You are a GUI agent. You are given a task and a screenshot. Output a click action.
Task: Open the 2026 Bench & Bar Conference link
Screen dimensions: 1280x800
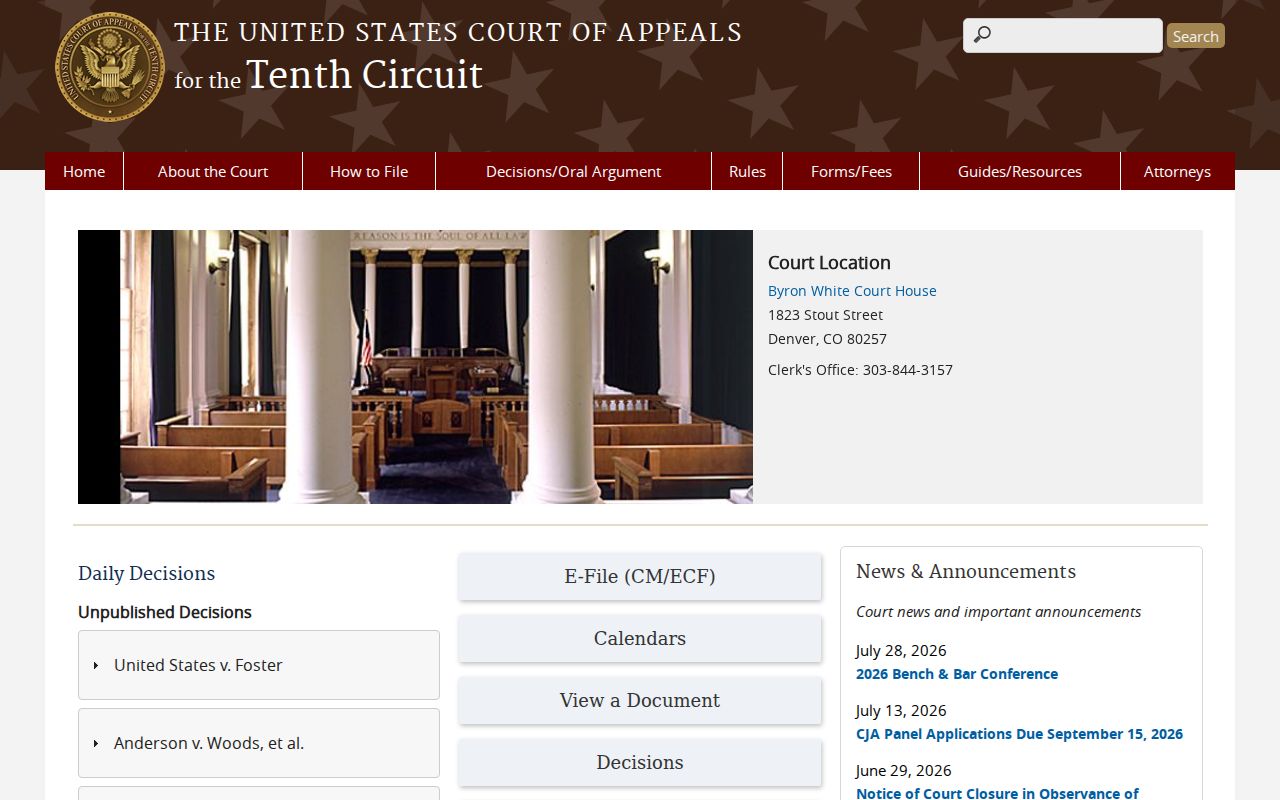pyautogui.click(x=957, y=674)
